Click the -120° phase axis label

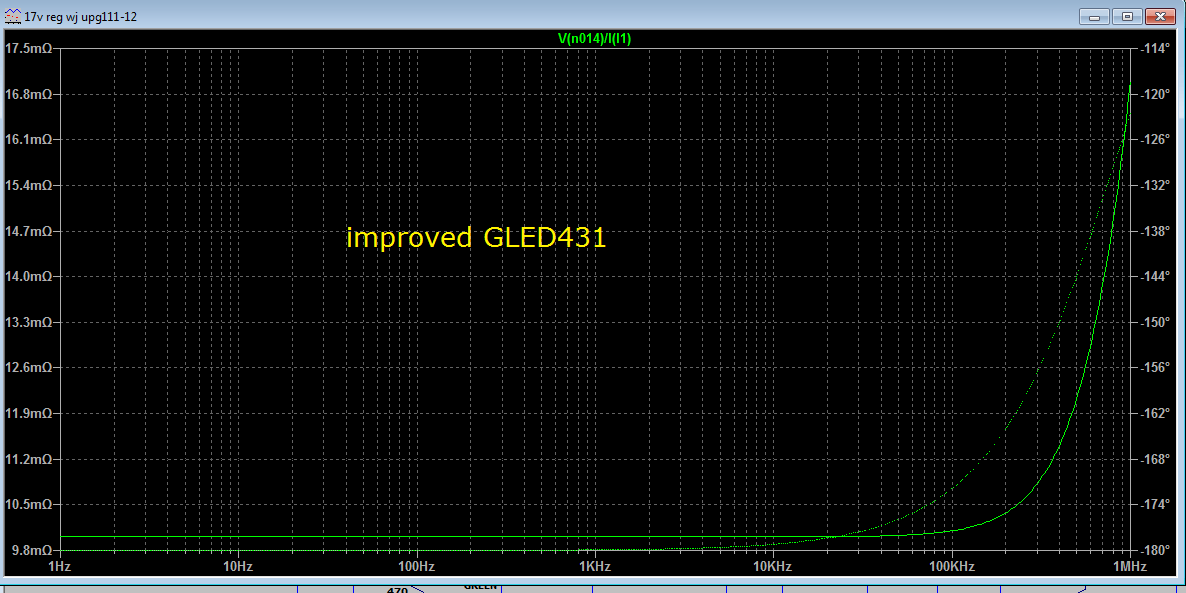1154,95
